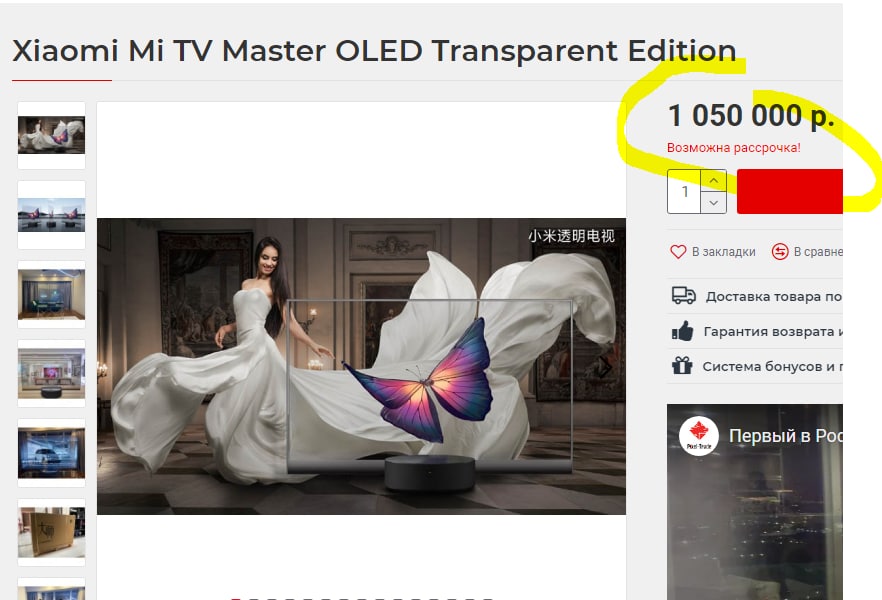Increase quantity with the up arrow

tap(713, 181)
